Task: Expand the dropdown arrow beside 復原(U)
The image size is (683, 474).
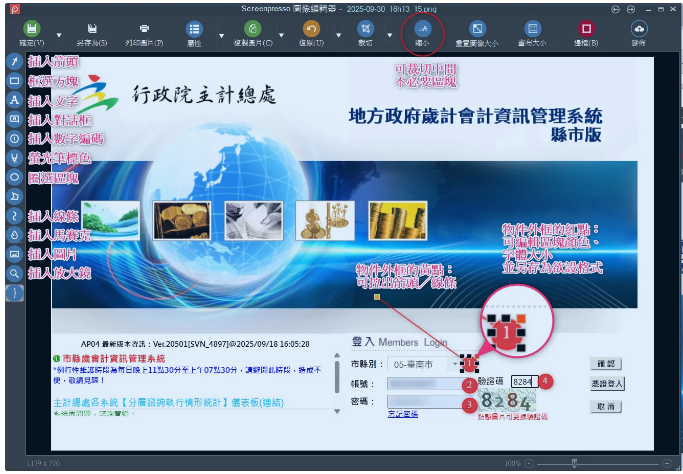Action: [x=338, y=35]
